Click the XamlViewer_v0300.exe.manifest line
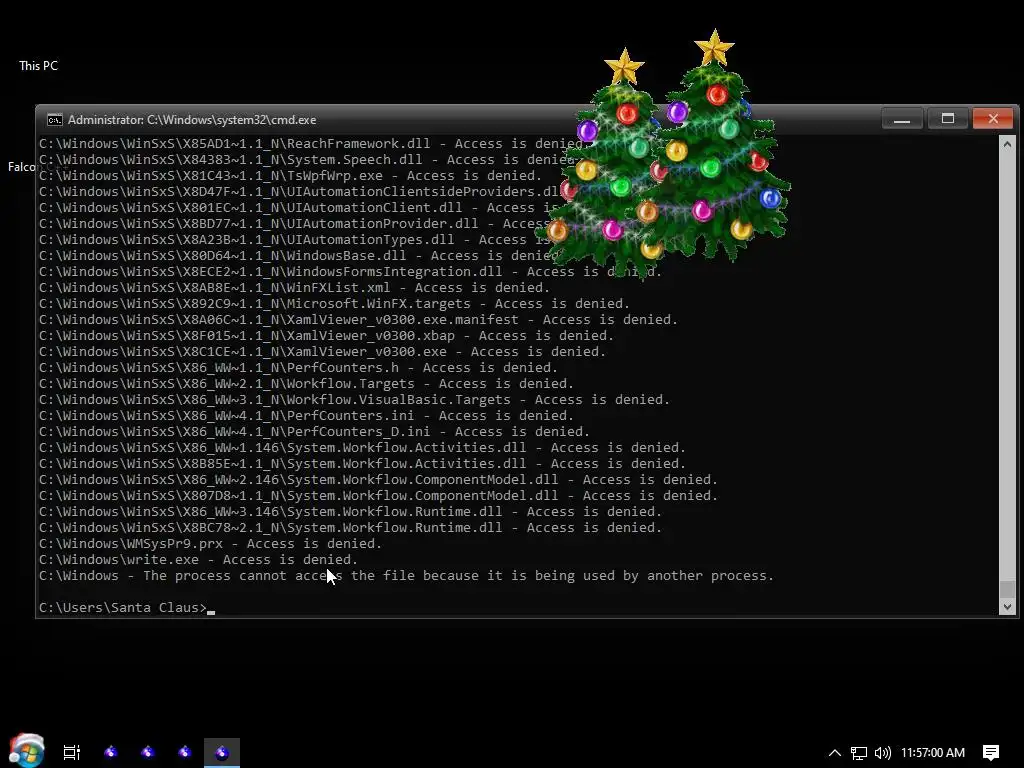Screen dimensions: 1024x768 pyautogui.click(x=359, y=320)
